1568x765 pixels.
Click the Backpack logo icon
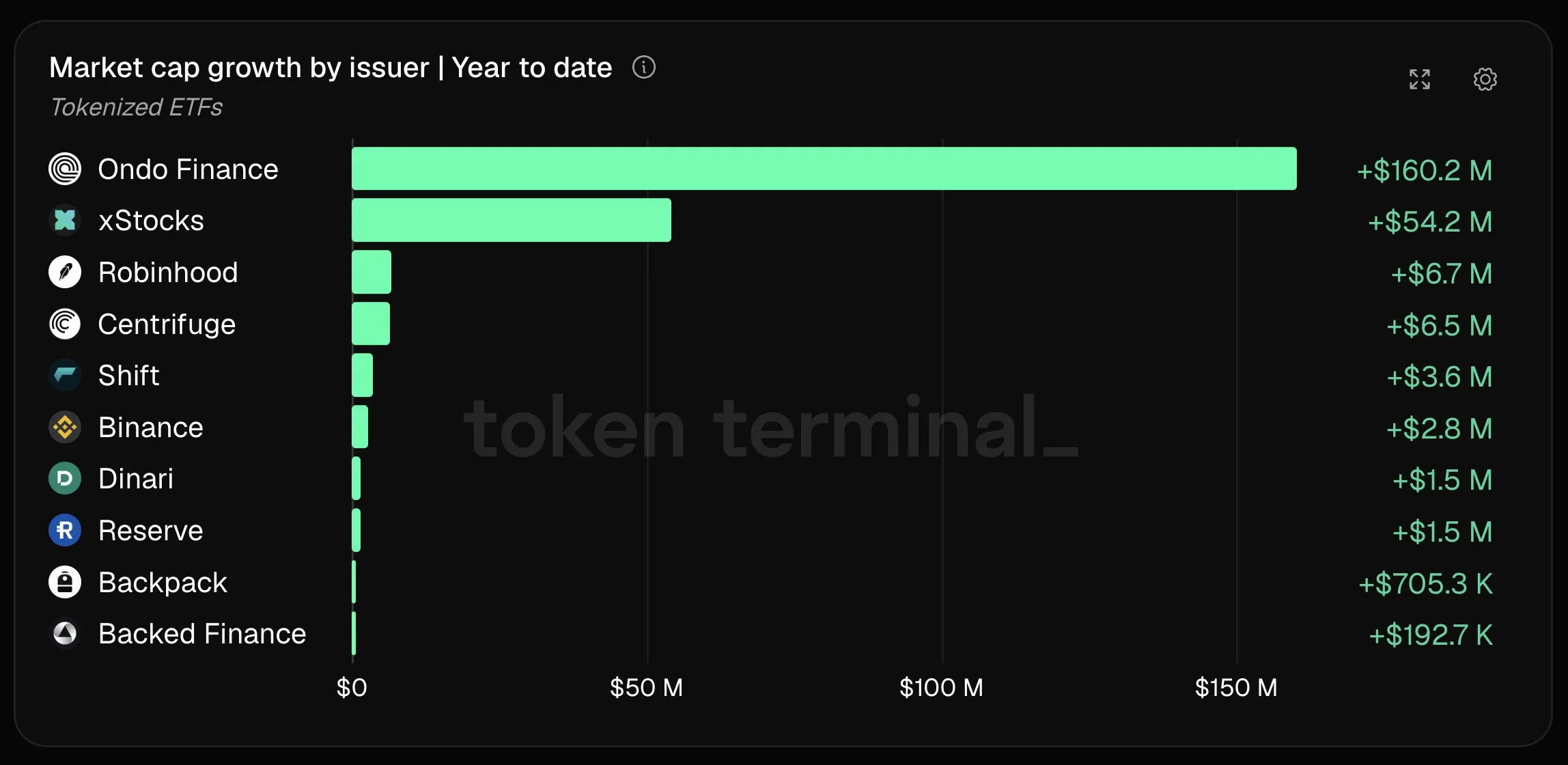65,582
